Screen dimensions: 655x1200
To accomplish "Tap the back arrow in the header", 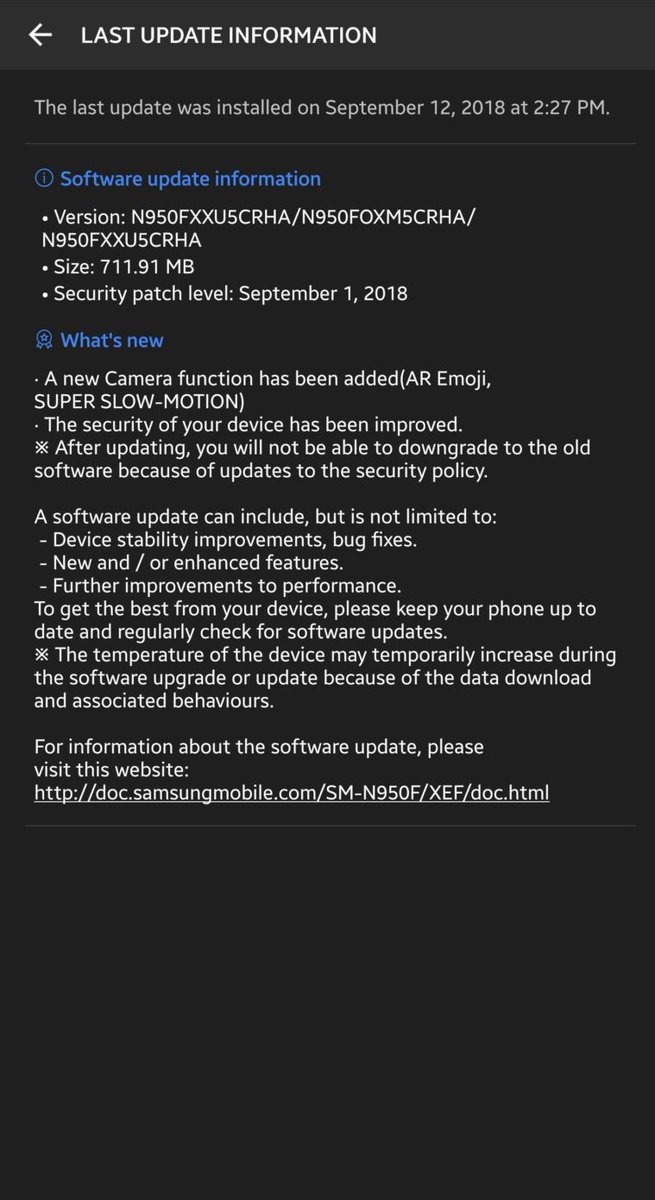I will click(40, 35).
